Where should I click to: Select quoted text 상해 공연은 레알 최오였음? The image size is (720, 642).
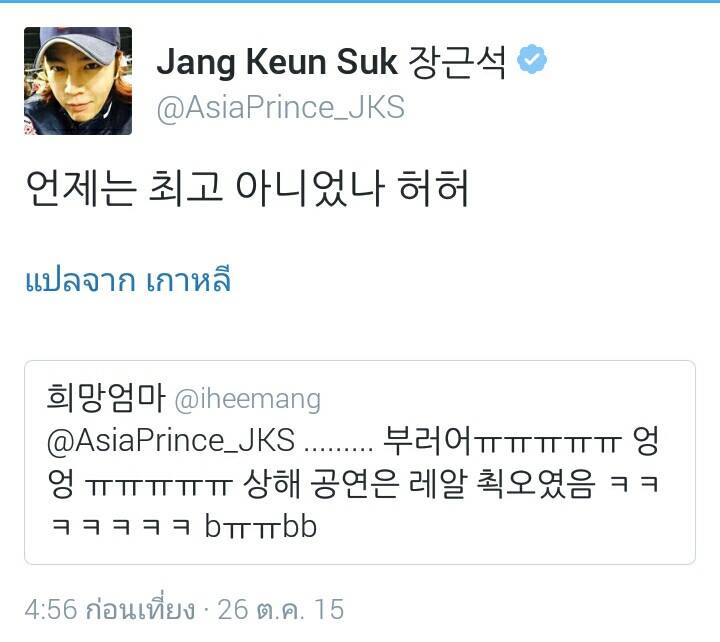pyautogui.click(x=419, y=483)
